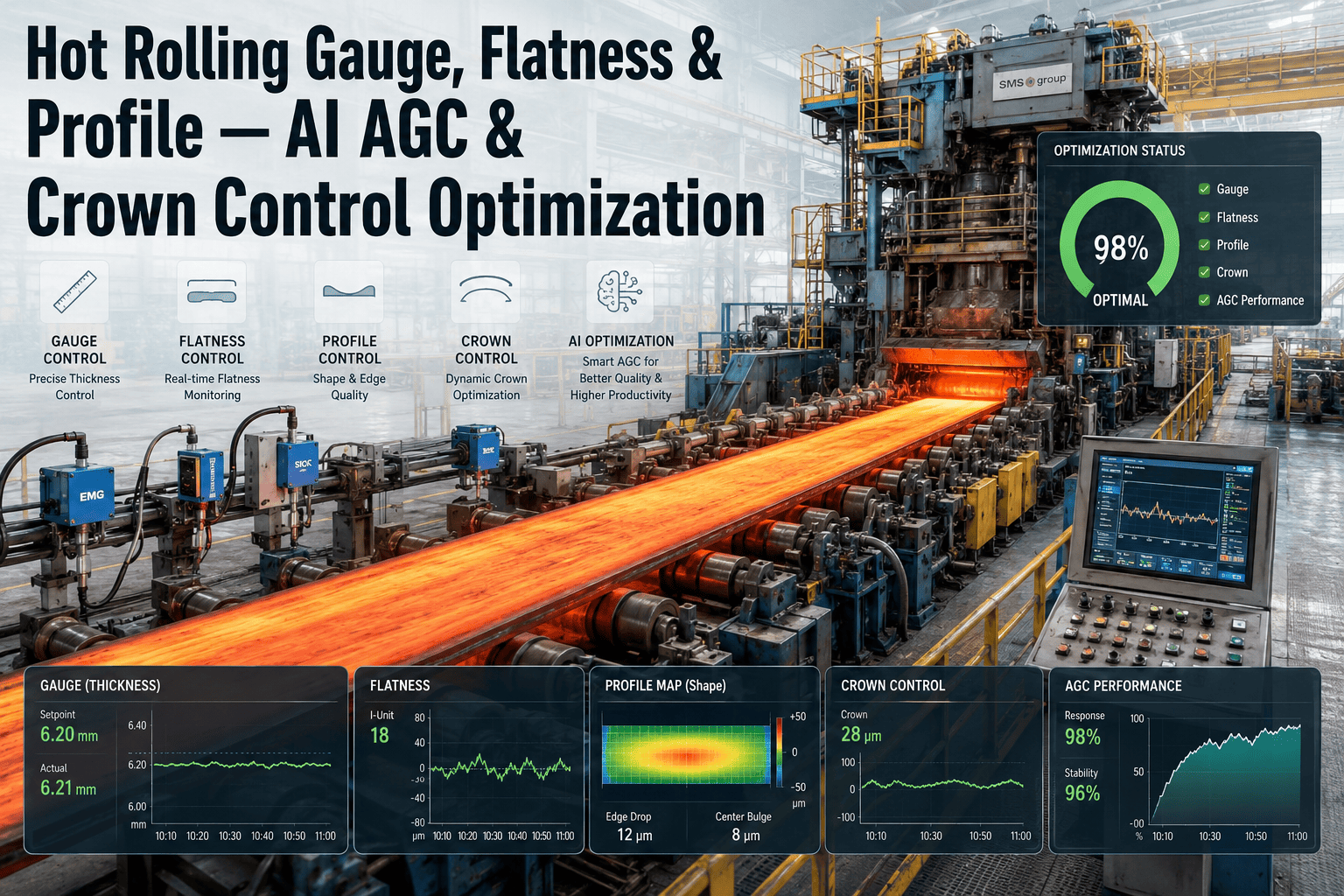Toggle the Crown checkbox in Optimization Status
The height and width of the screenshot is (896, 1344).
pyautogui.click(x=1204, y=272)
